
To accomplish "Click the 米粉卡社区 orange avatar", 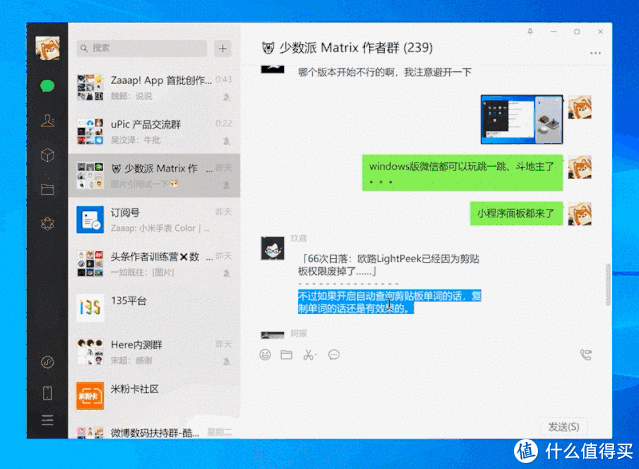I will click(90, 396).
